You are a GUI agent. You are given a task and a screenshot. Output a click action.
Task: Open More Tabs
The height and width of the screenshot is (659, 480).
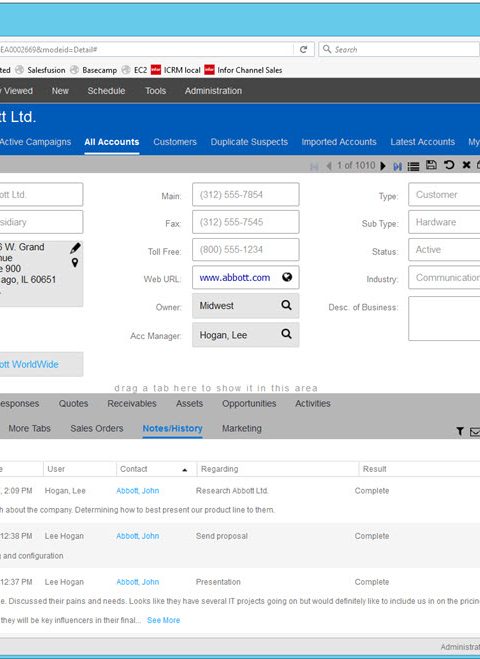point(29,428)
